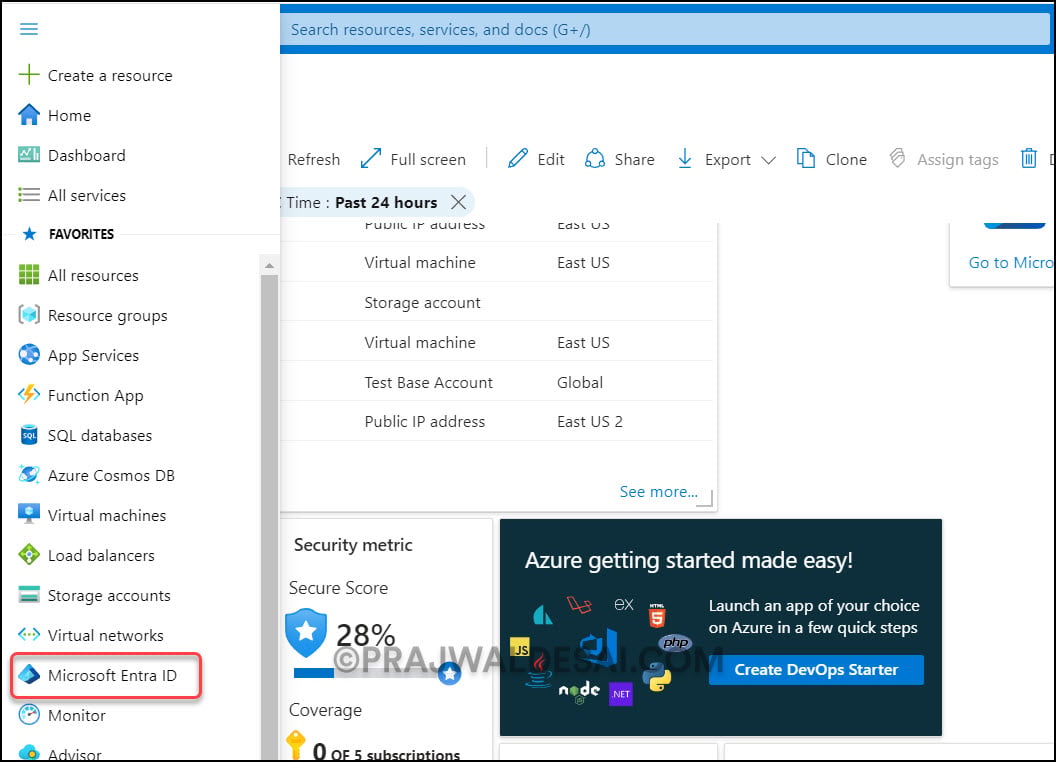Click the Microsoft Entra ID icon

click(29, 674)
